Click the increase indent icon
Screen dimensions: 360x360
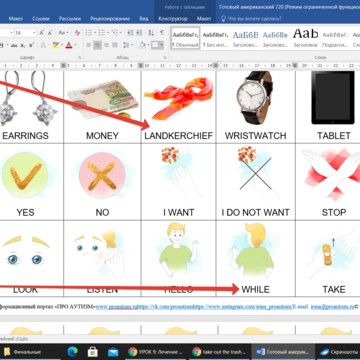pos(139,33)
